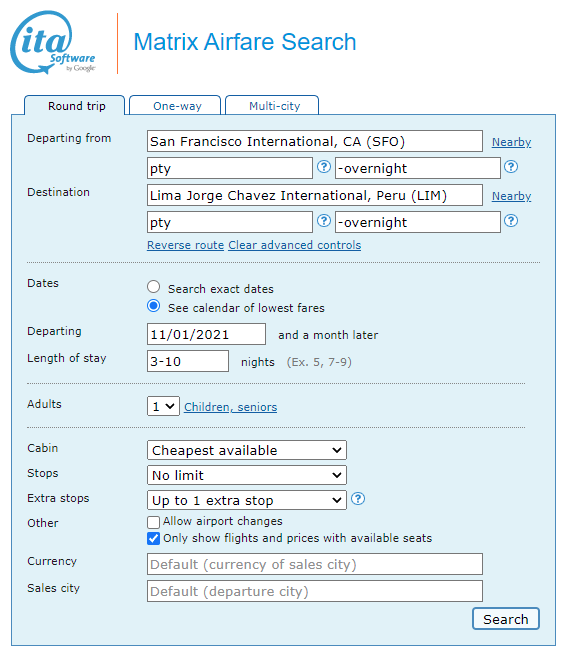Image resolution: width=575 pixels, height=671 pixels.
Task: Switch to the One-way tab
Action: click(x=175, y=105)
